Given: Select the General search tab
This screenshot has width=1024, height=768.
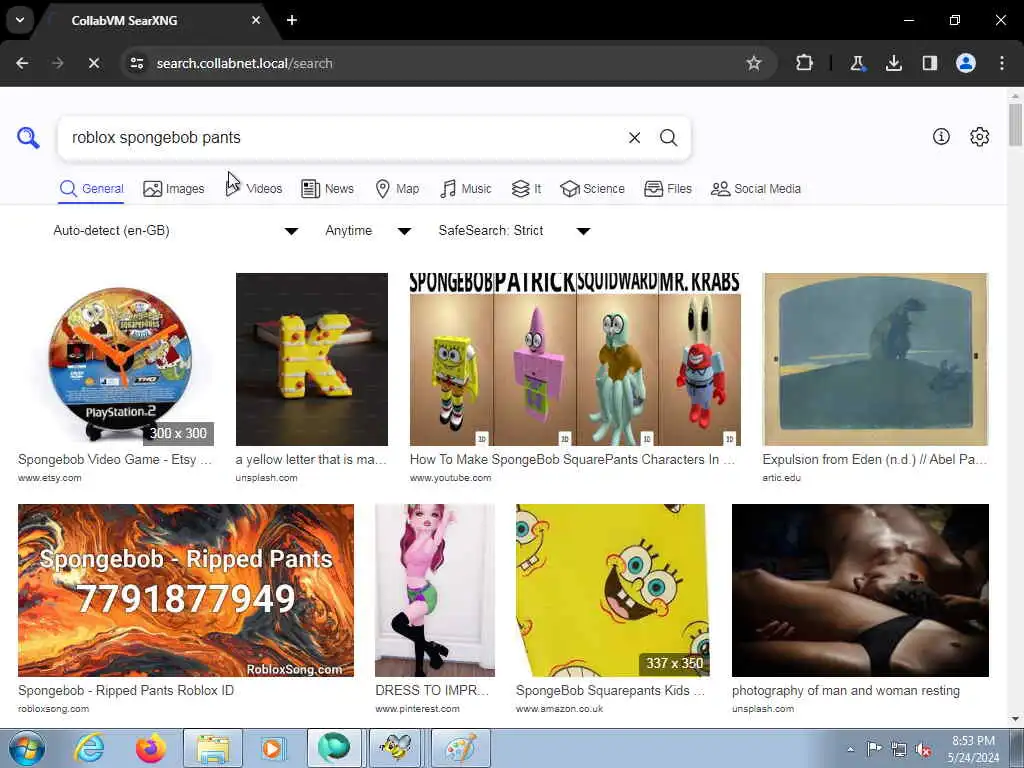Looking at the screenshot, I should (x=91, y=189).
